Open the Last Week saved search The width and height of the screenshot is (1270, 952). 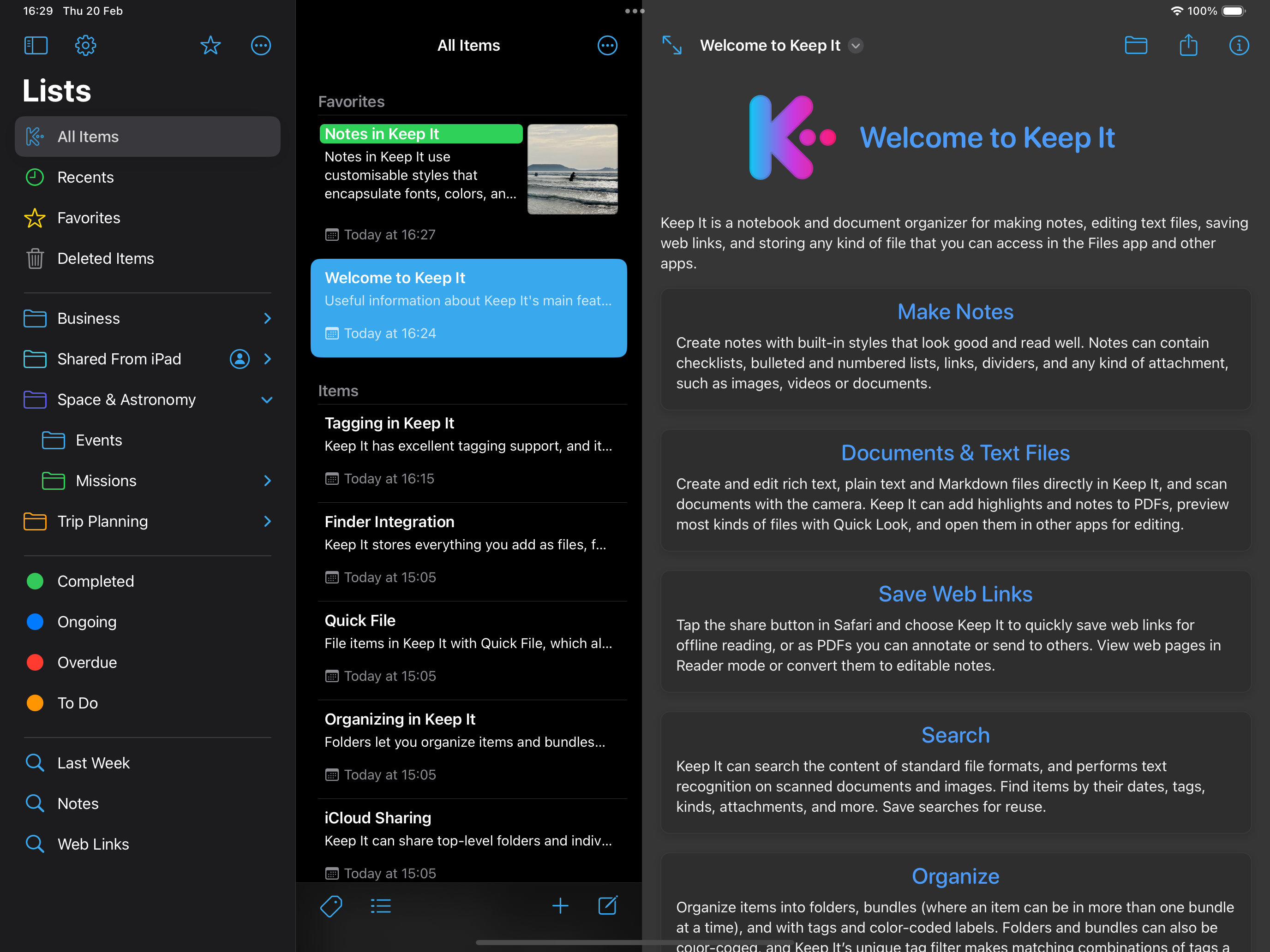(148, 763)
